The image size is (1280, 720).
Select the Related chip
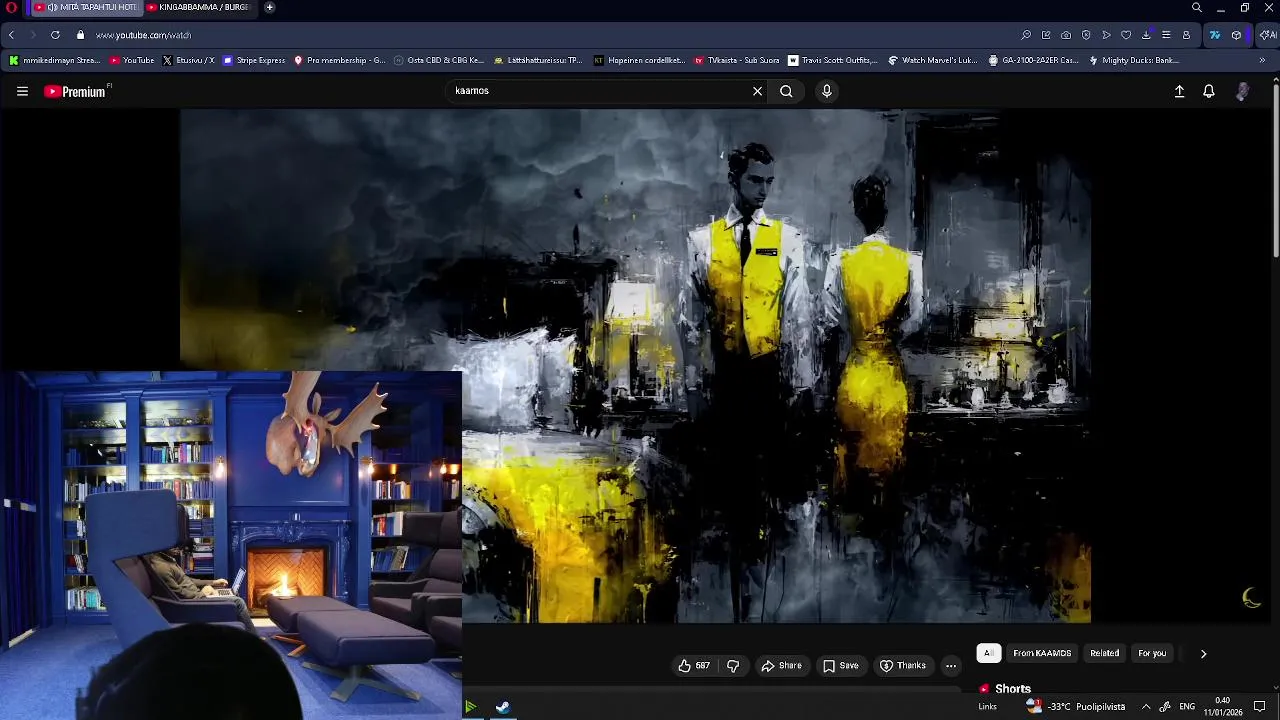tap(1104, 653)
